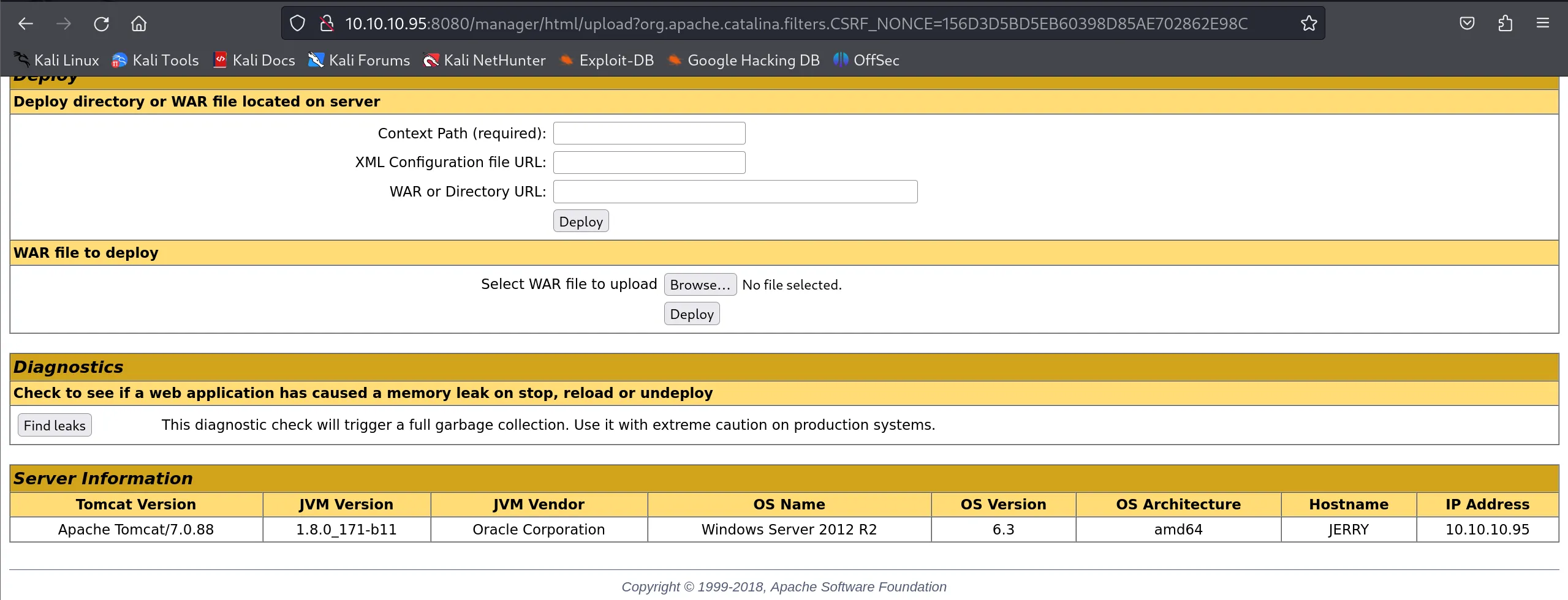This screenshot has height=600, width=1568.
Task: Focus the XML Configuration file URL field
Action: coord(649,163)
